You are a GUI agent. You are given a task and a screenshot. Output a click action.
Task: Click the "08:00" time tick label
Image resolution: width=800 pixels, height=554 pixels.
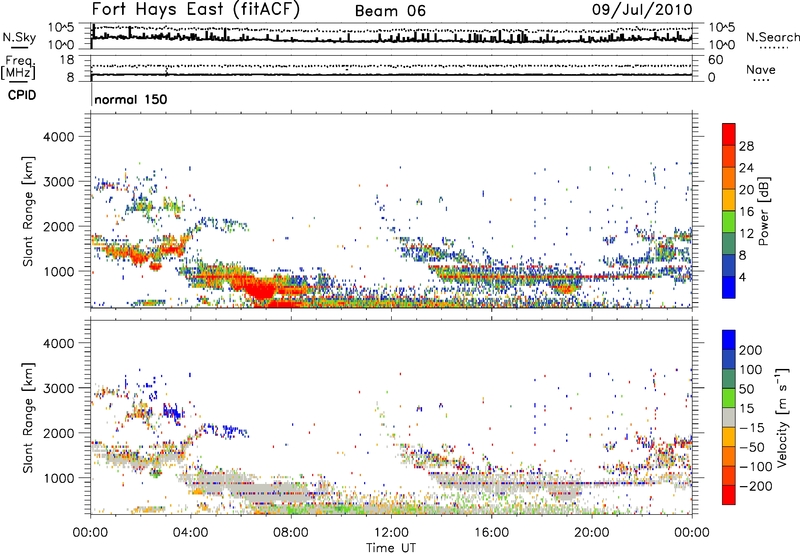pyautogui.click(x=291, y=533)
